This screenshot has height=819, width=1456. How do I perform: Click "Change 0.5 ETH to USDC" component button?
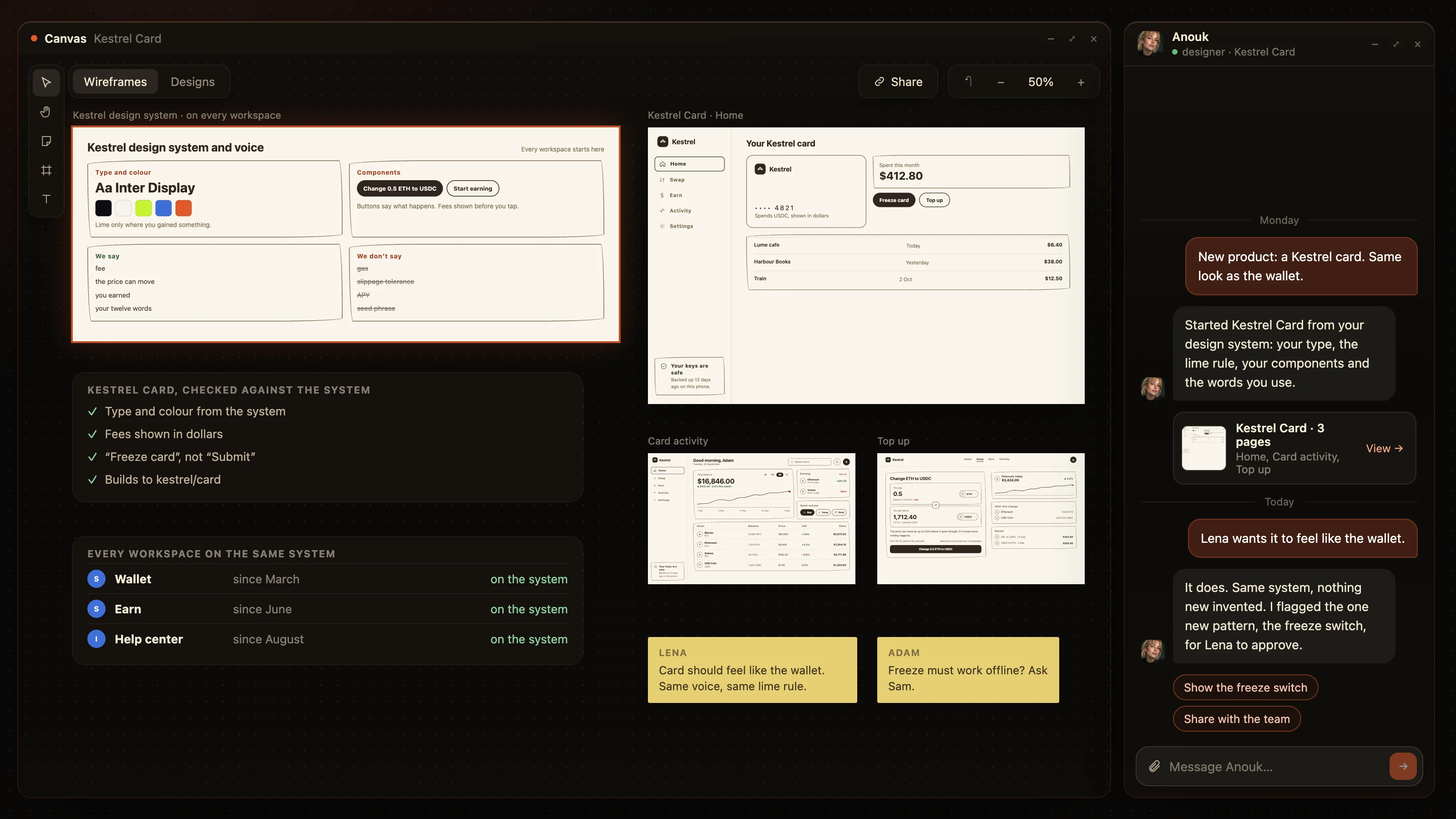pyautogui.click(x=399, y=188)
